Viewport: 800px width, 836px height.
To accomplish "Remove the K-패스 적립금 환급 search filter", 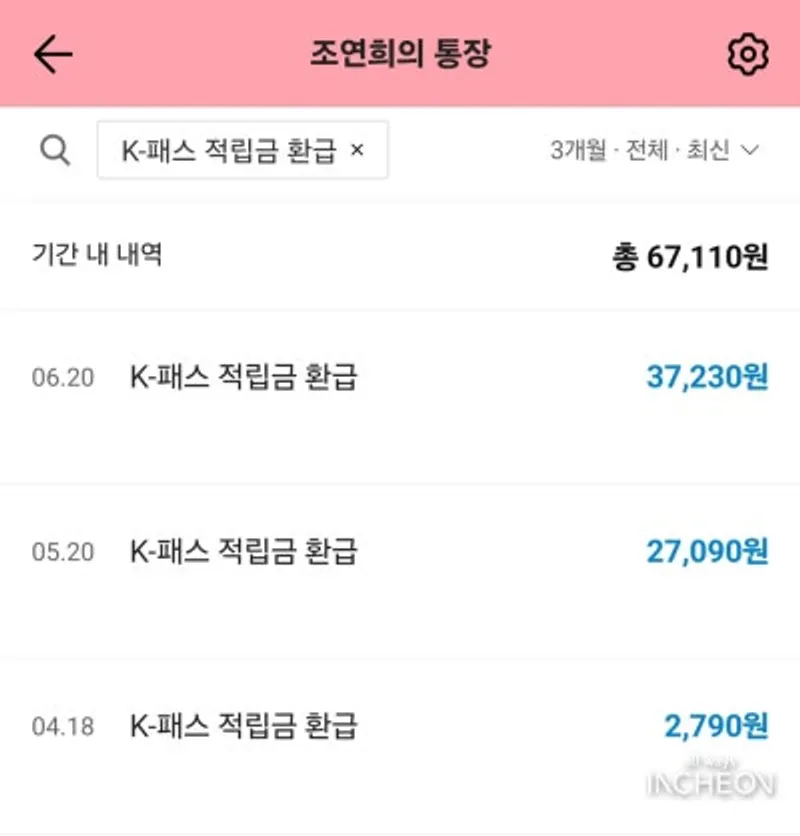I will pos(357,150).
